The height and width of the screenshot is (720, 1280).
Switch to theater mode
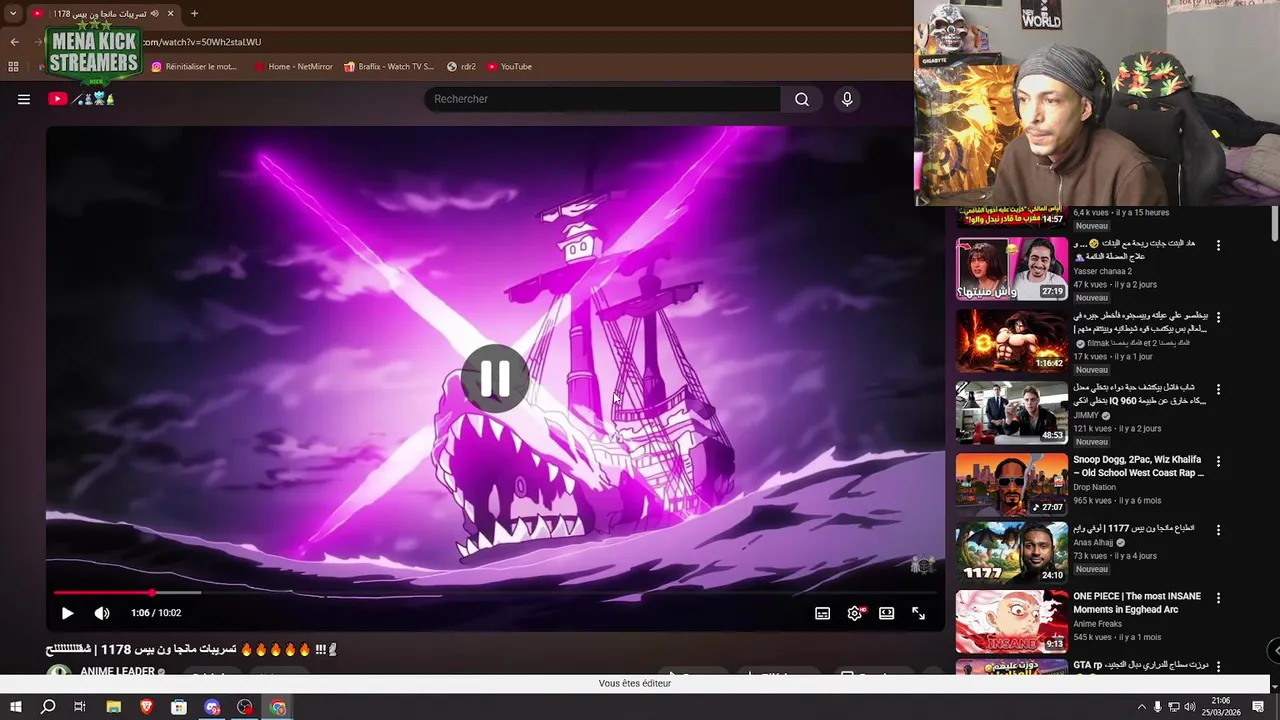click(886, 613)
